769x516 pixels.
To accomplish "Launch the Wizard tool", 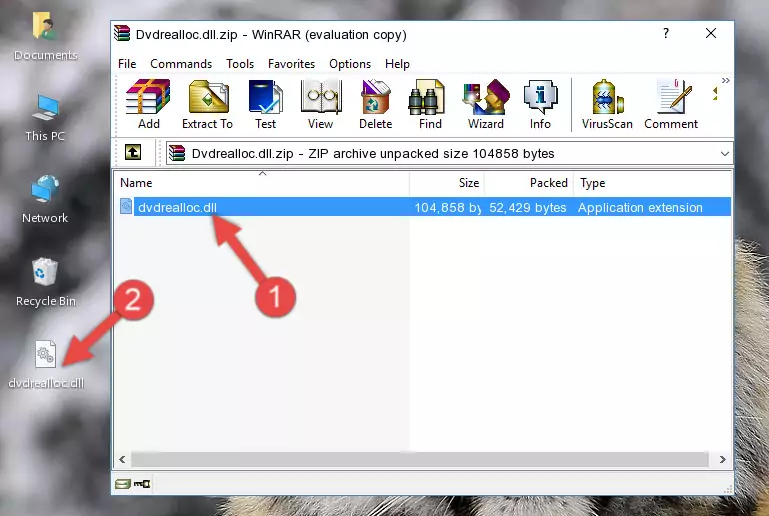I will tap(486, 104).
